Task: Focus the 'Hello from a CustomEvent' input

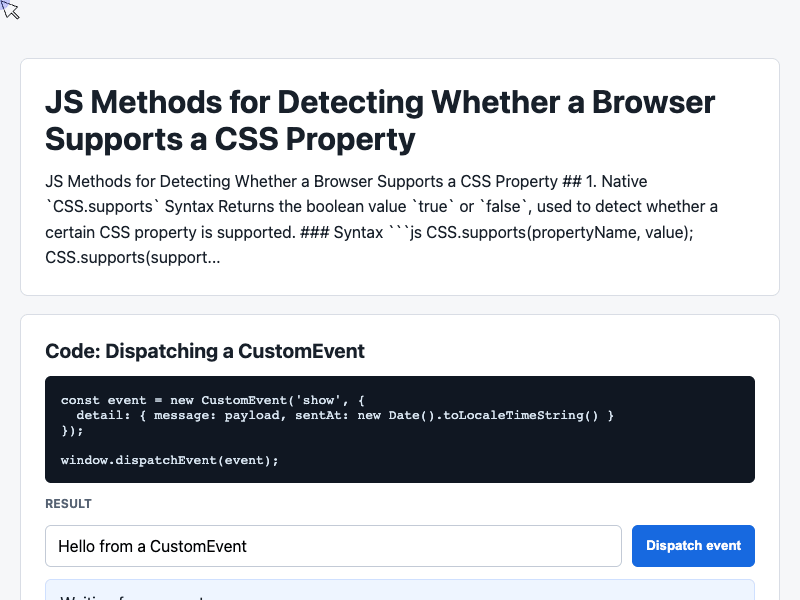Action: coord(333,545)
